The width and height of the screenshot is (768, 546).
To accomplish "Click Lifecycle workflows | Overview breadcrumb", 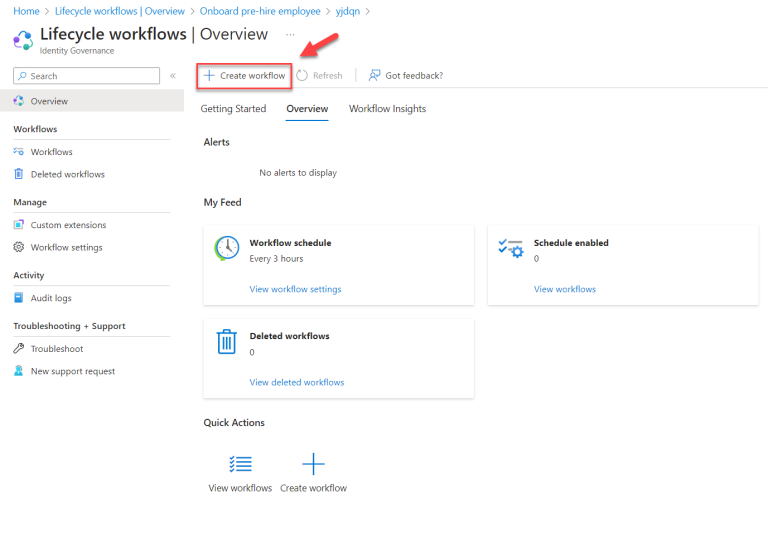I will point(120,11).
